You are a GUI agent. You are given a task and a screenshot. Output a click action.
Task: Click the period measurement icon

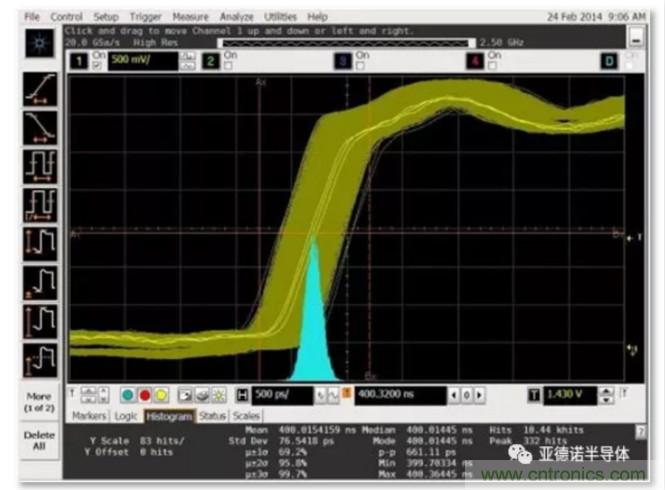(x=40, y=166)
